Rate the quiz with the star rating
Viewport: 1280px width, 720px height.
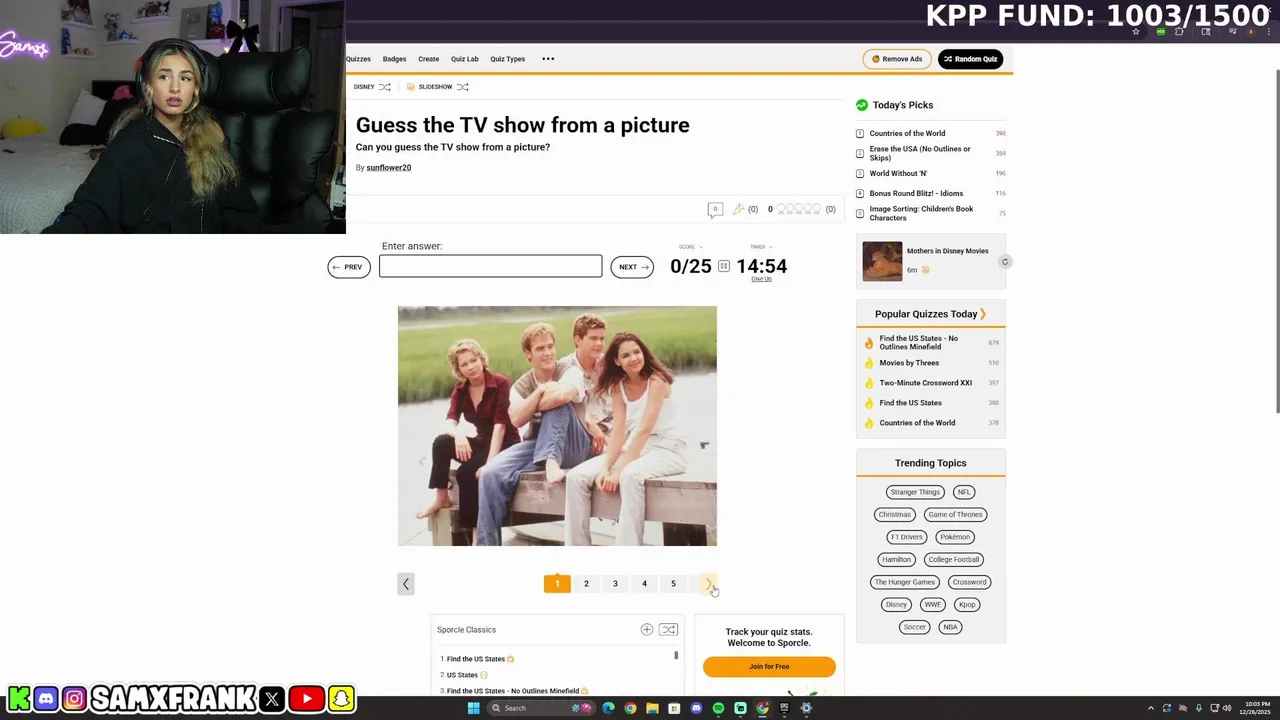[800, 209]
